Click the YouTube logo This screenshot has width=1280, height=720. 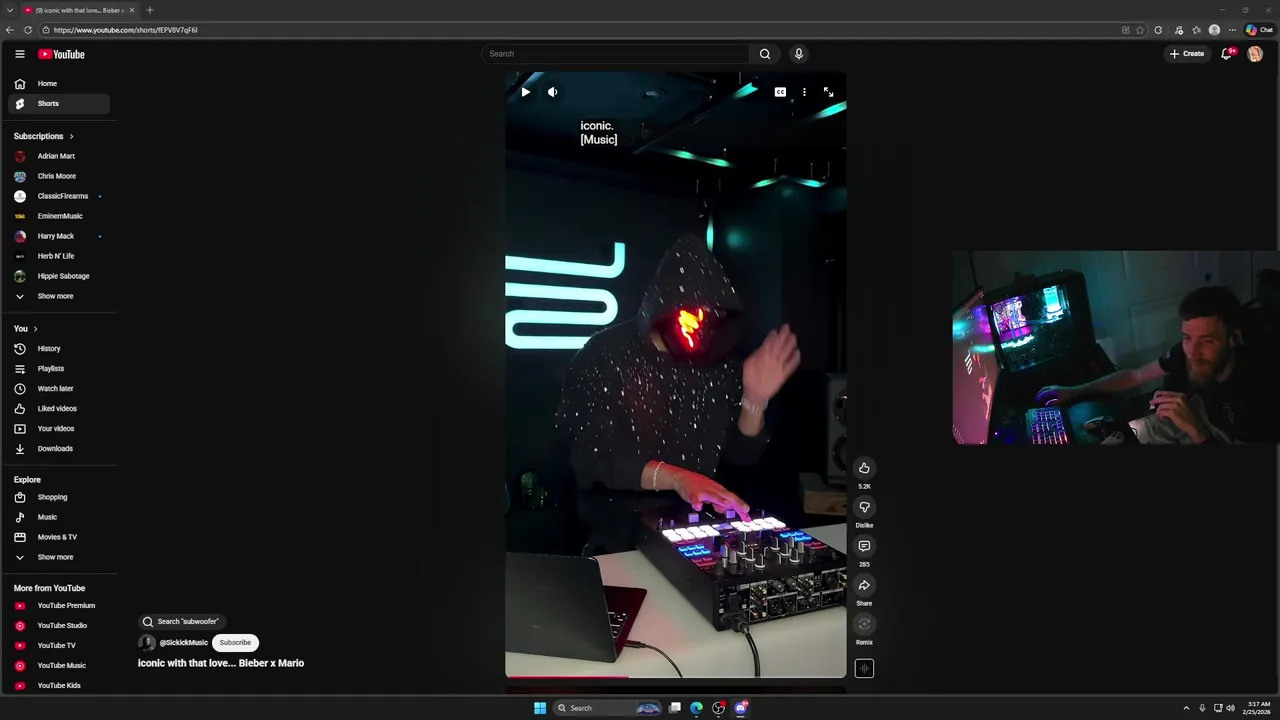pos(62,54)
